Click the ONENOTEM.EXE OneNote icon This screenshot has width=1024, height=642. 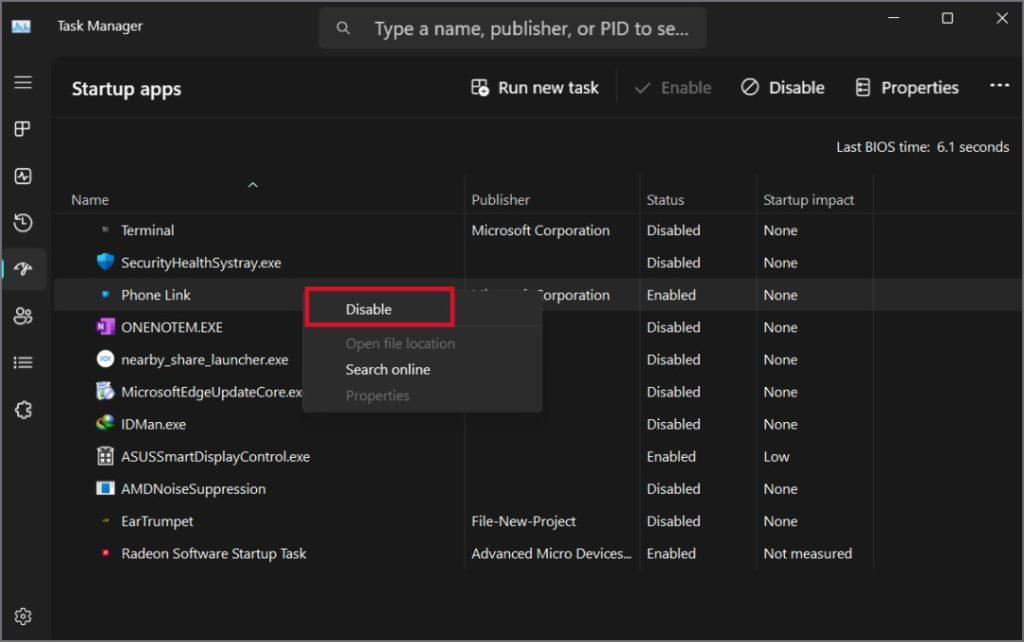point(105,327)
